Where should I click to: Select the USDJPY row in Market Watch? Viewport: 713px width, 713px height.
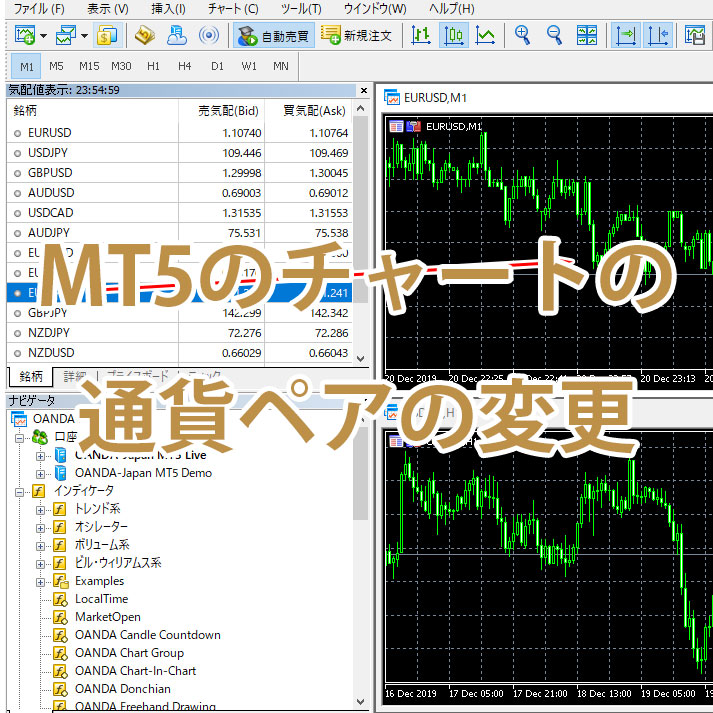point(180,153)
